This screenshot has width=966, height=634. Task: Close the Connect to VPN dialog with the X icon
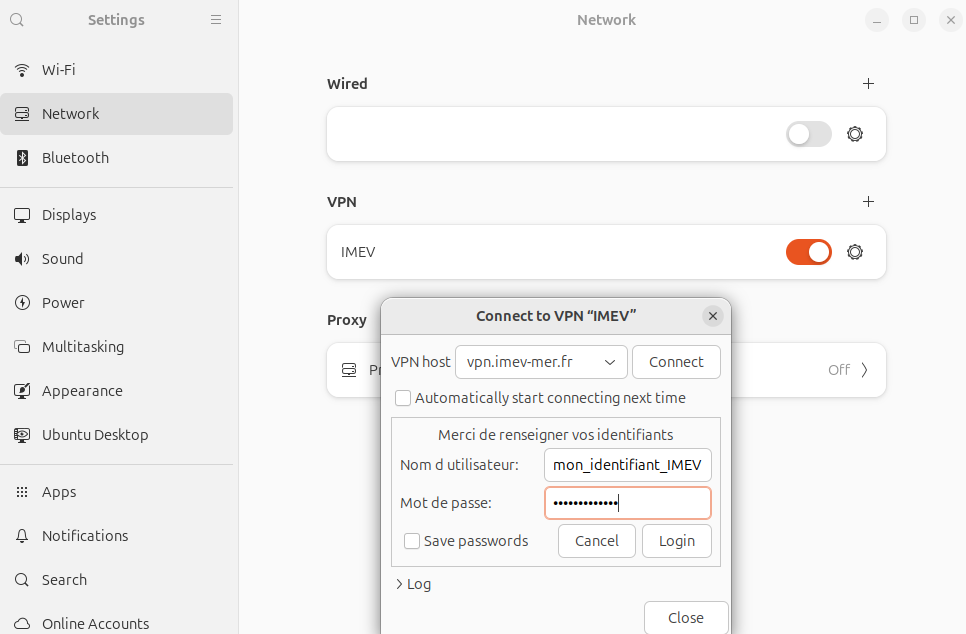712,316
